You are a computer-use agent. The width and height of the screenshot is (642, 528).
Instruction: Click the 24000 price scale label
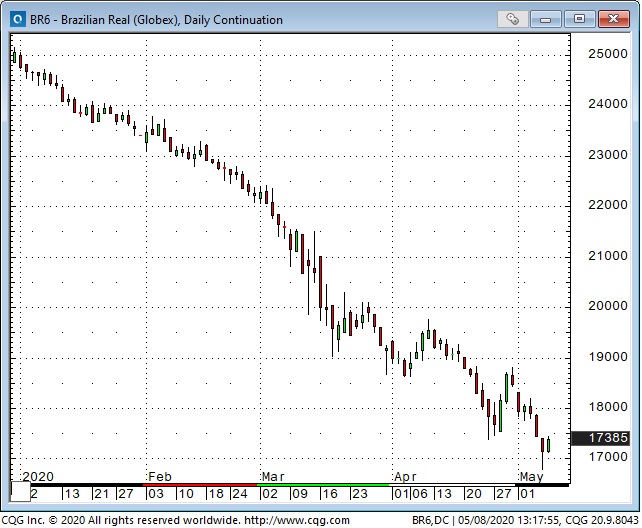pos(608,104)
